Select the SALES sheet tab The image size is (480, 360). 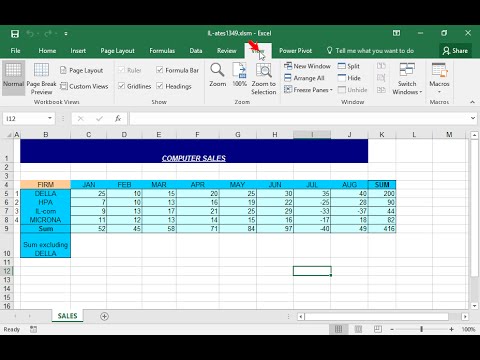67,316
